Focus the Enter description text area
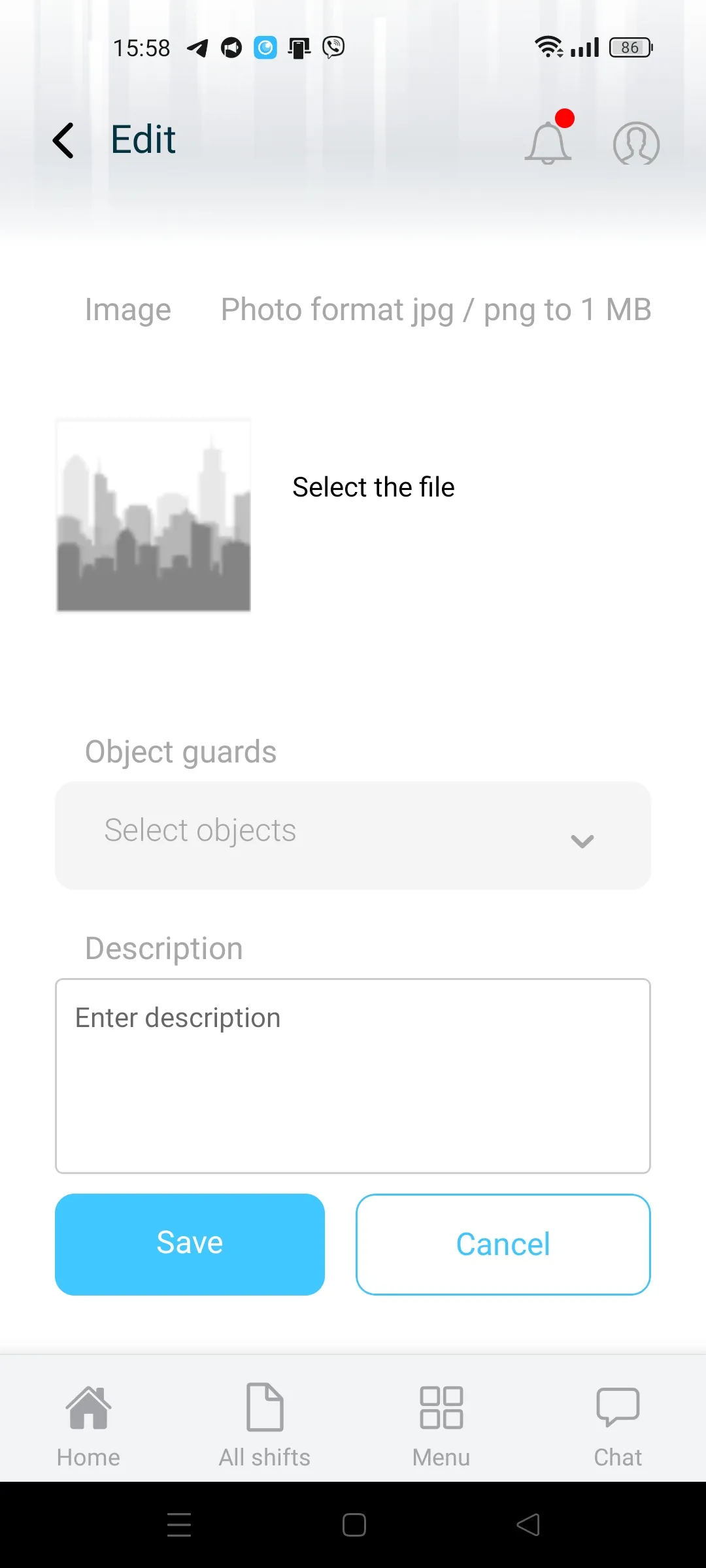The height and width of the screenshot is (1568, 706). (x=353, y=1075)
